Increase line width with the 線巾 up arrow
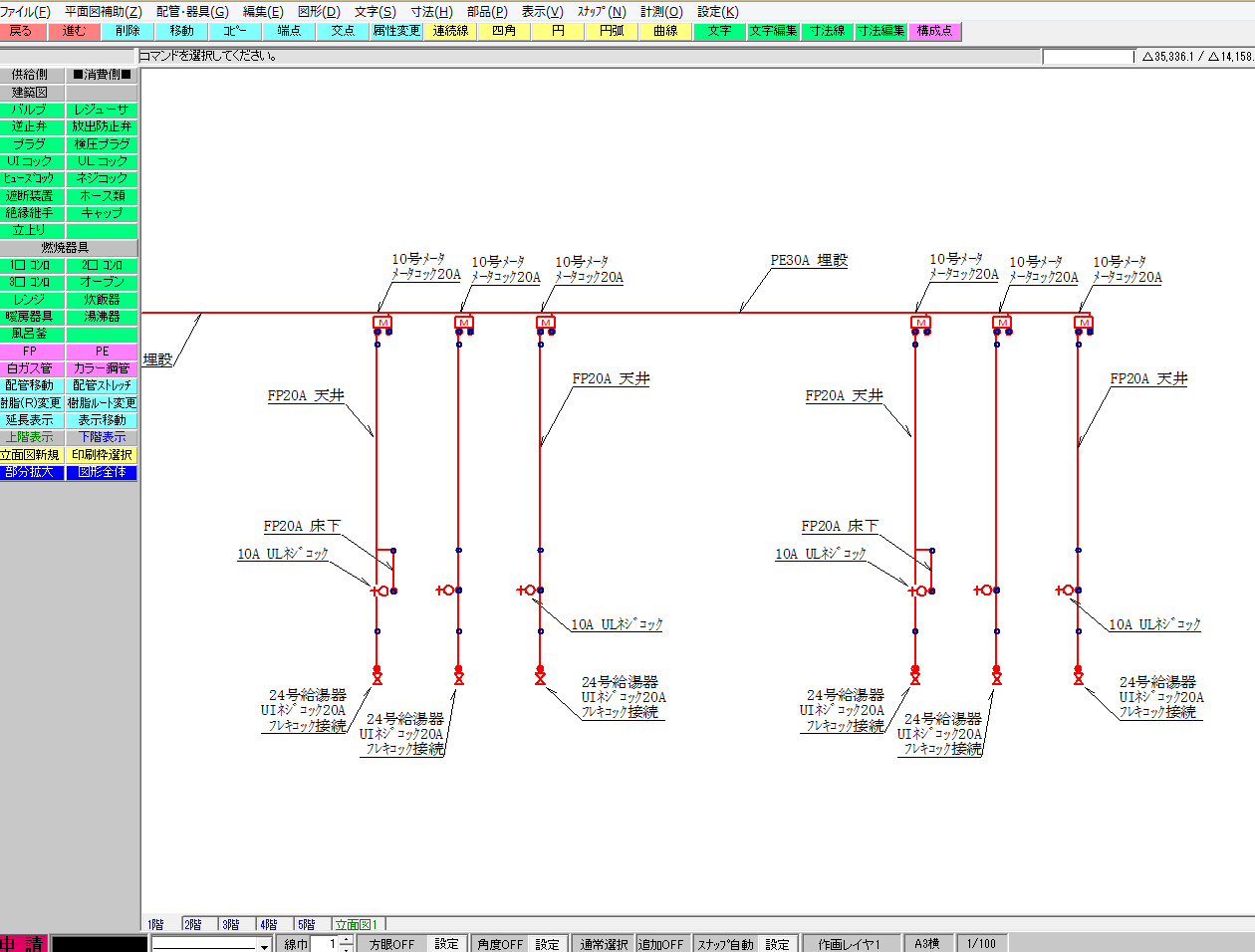Screen dimensions: 1255x952 point(346,939)
